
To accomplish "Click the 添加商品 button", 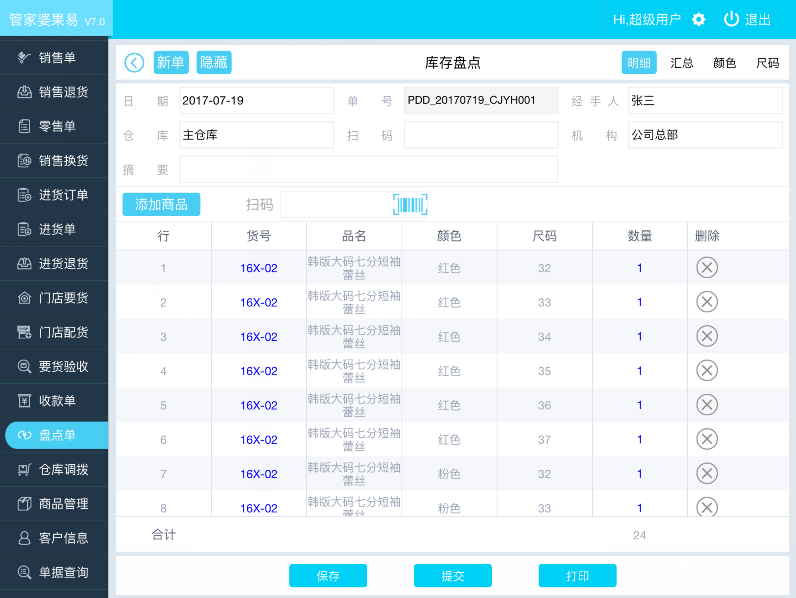I will coord(161,205).
